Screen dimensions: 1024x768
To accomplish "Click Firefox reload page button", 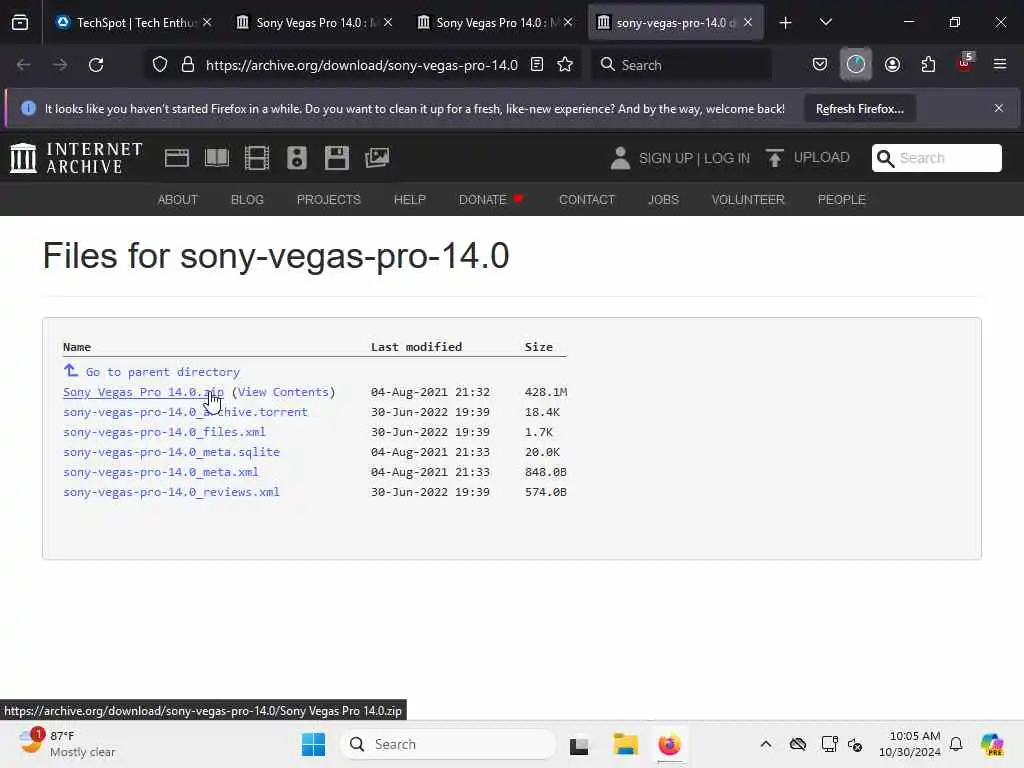I will pyautogui.click(x=96, y=65).
